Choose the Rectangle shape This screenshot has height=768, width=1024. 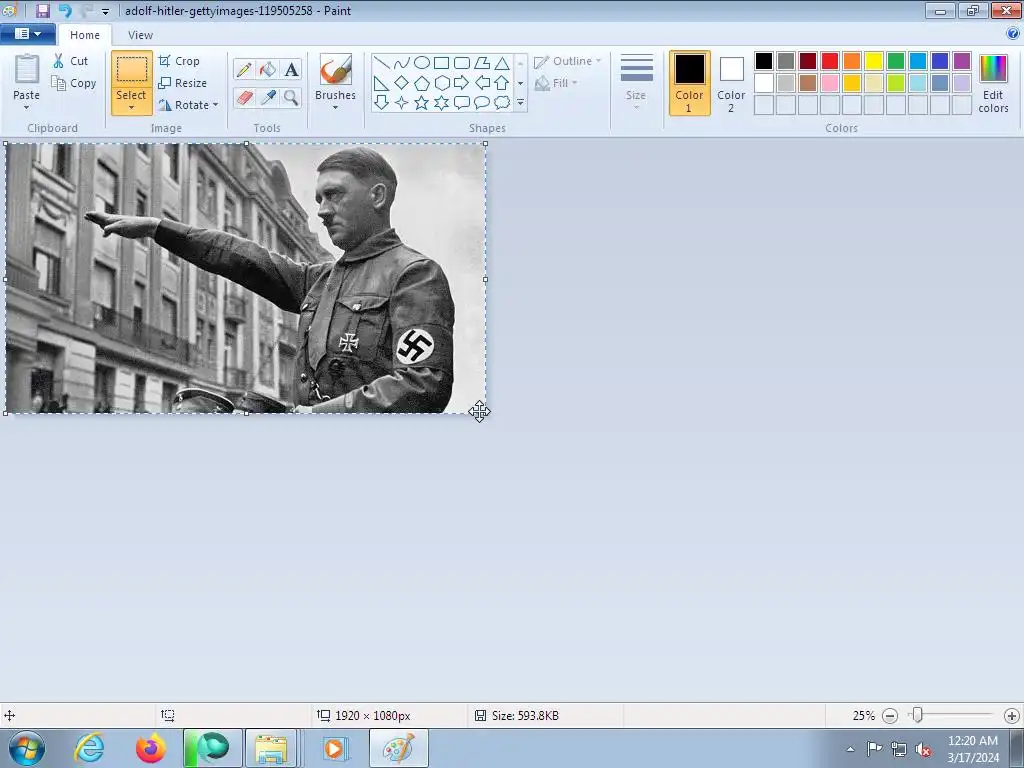(441, 63)
